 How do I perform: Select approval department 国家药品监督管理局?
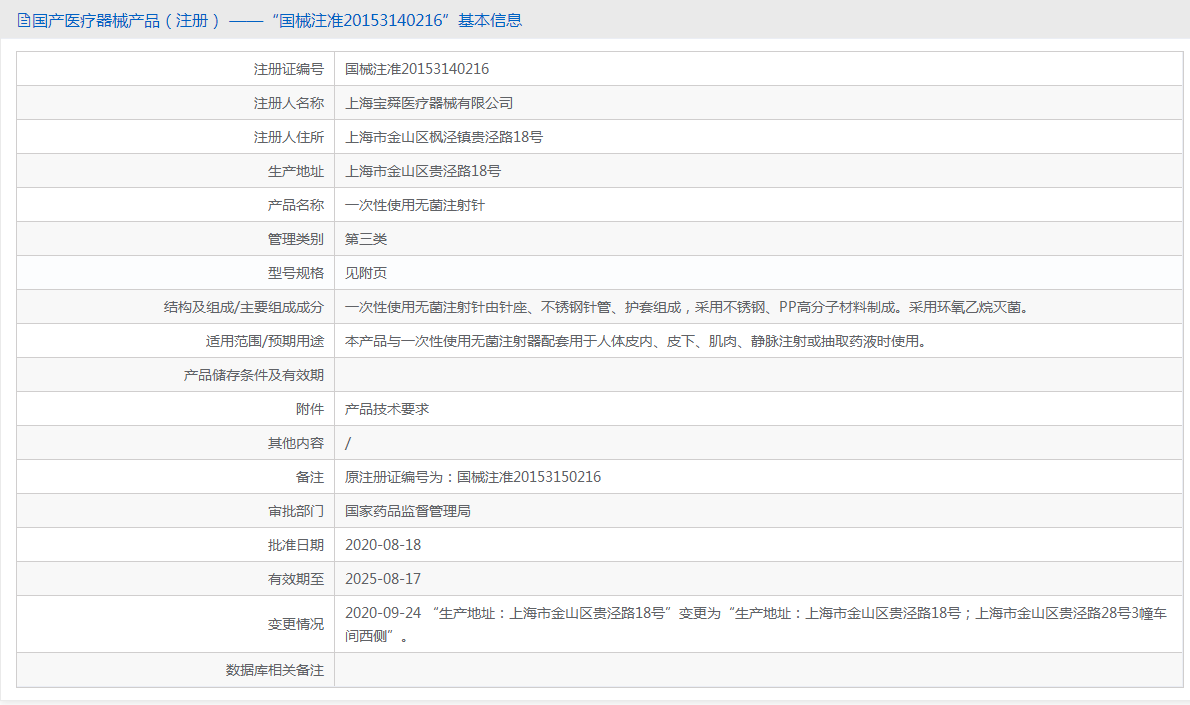(408, 511)
